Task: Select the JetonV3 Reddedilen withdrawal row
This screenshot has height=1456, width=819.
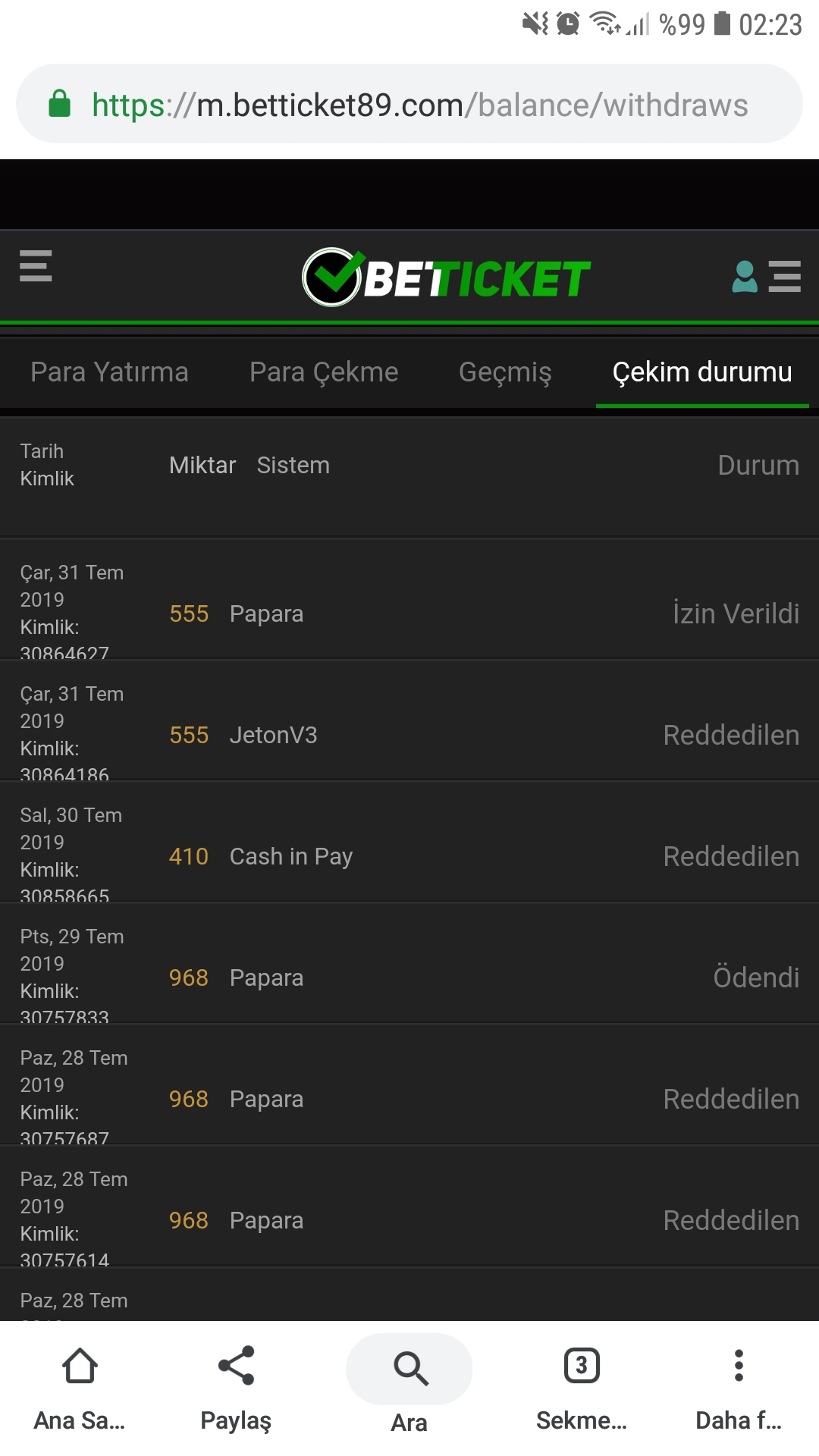Action: click(409, 720)
